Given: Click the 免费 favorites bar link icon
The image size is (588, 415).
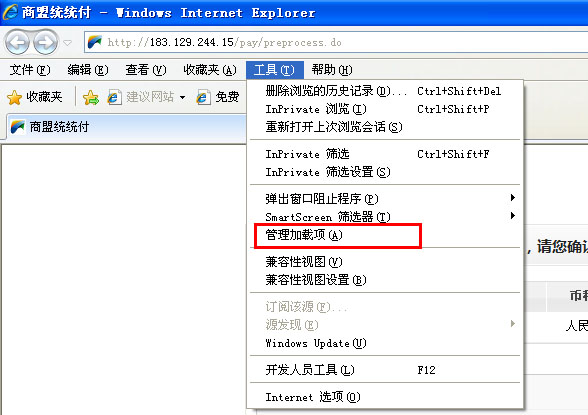Looking at the screenshot, I should pyautogui.click(x=203, y=97).
